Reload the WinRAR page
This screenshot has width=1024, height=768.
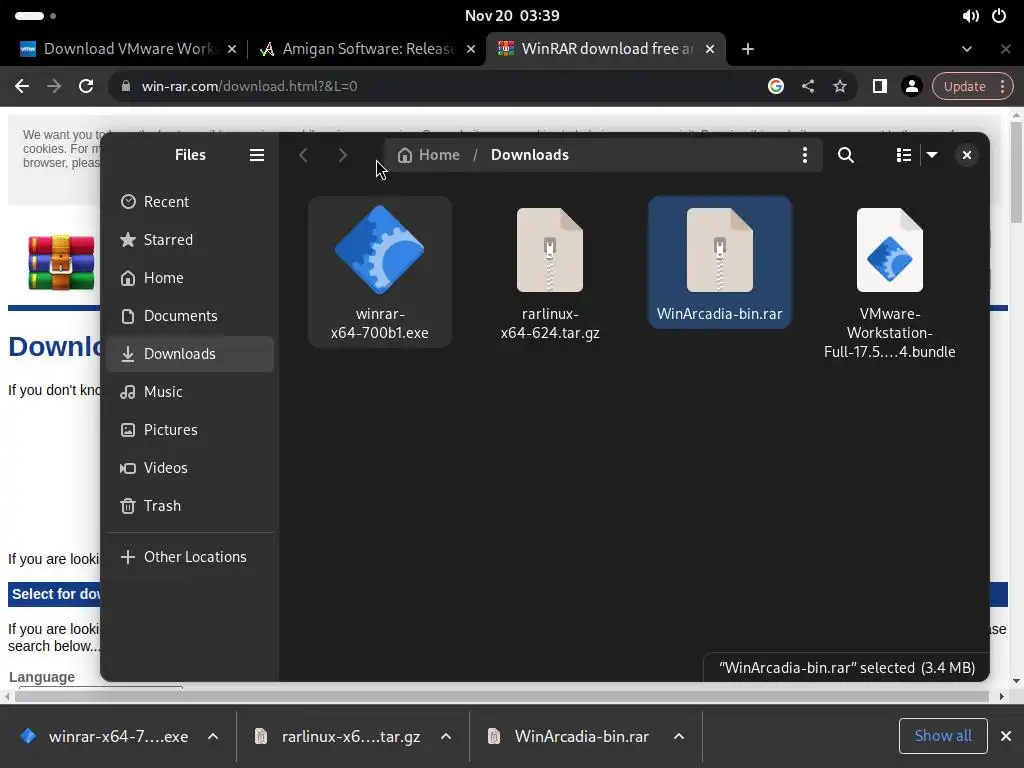[86, 86]
